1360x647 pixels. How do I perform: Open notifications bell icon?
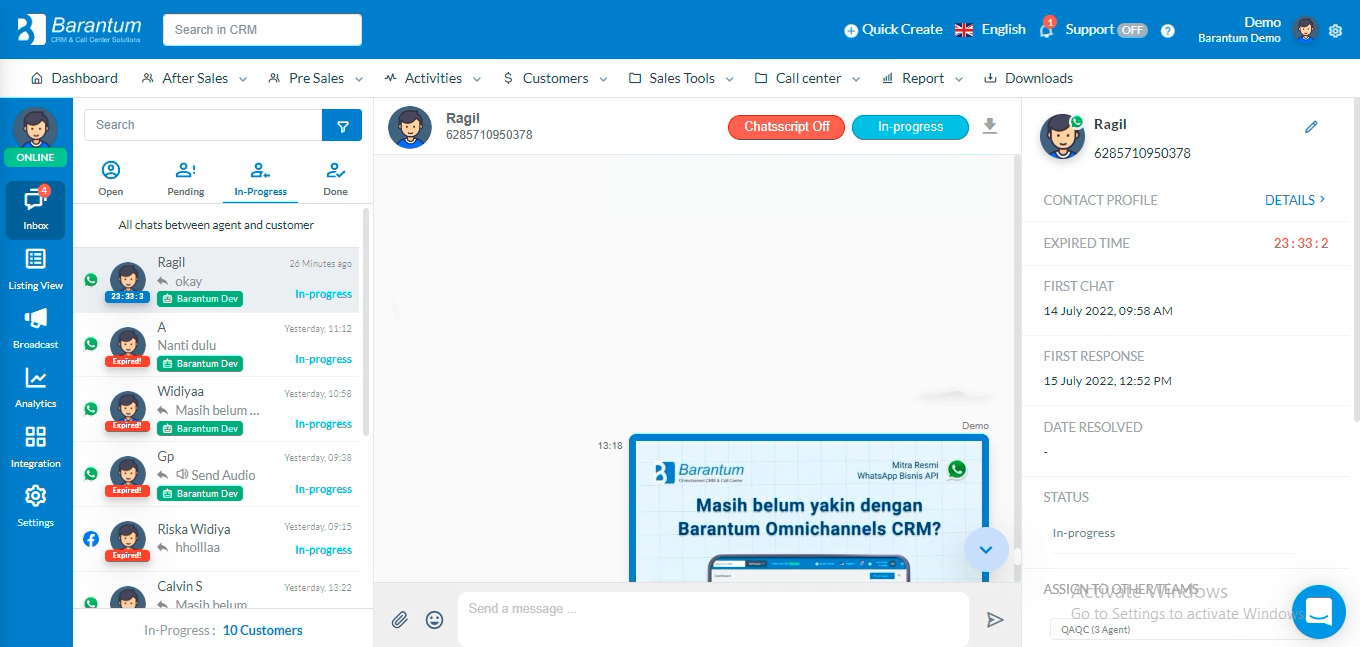click(1046, 30)
